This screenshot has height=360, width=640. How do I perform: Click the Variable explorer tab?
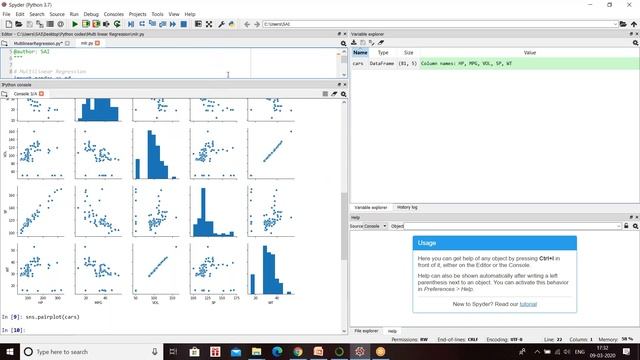pos(371,207)
